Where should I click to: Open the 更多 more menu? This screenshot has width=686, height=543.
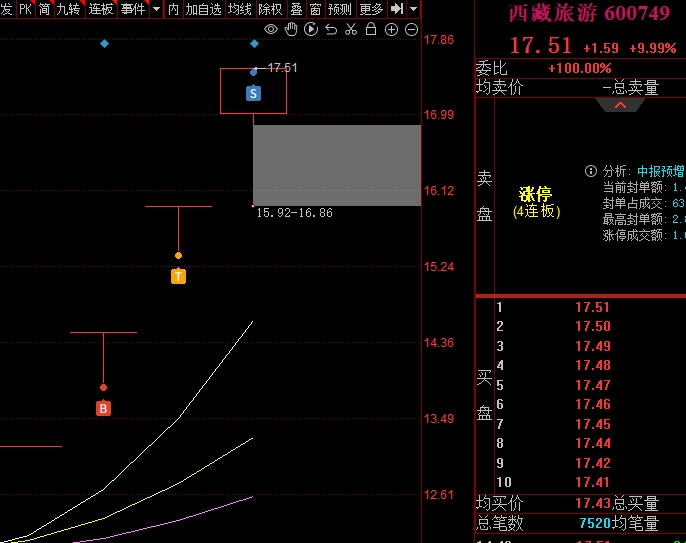click(x=371, y=9)
